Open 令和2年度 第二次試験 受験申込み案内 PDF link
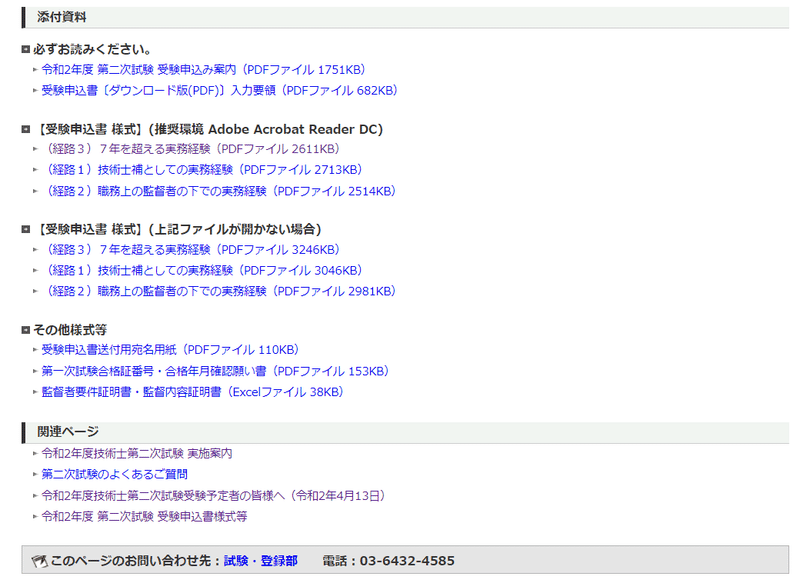This screenshot has width=800, height=583. (203, 69)
